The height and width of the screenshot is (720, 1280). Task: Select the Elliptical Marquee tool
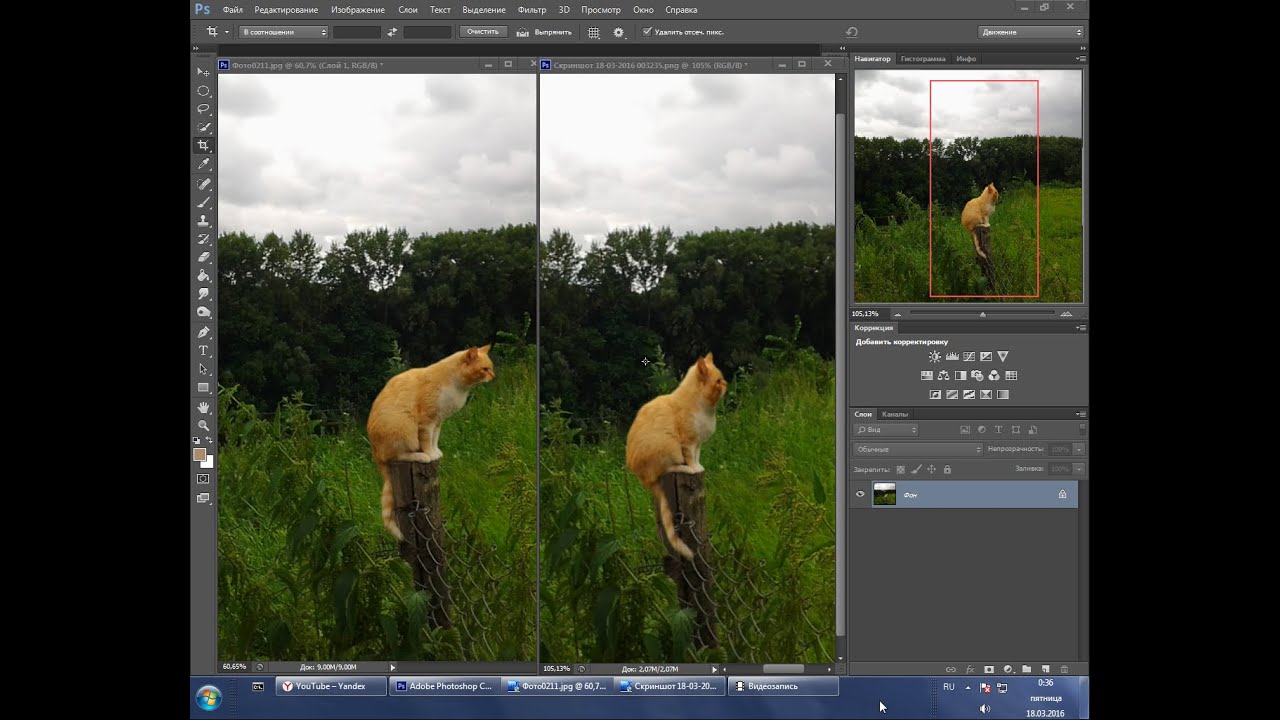click(203, 91)
